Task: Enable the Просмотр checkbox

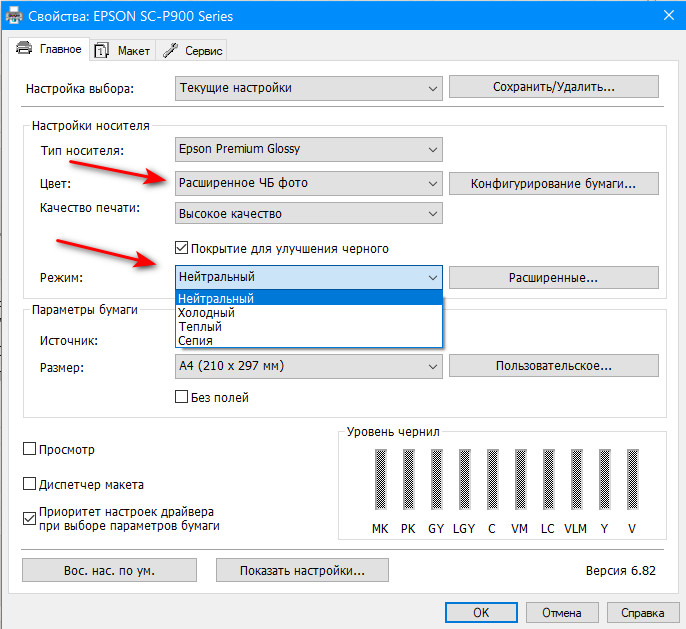Action: 29,448
